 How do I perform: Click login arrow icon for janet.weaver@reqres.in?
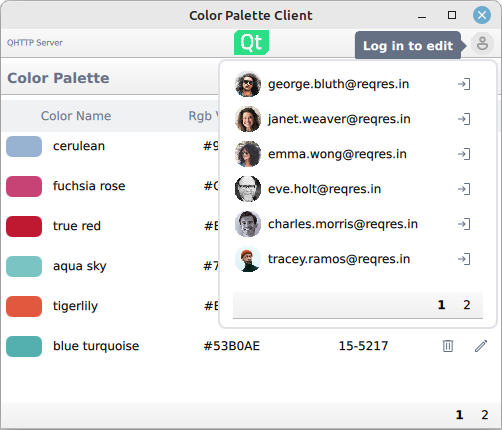coord(464,119)
